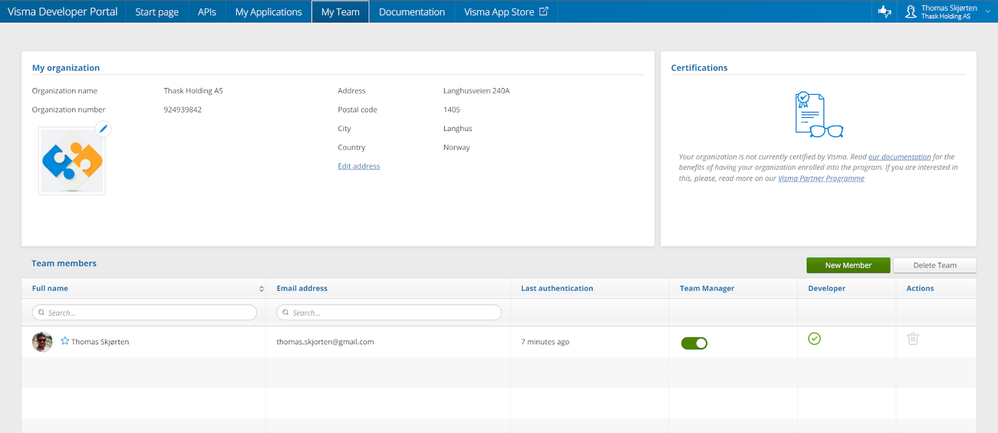This screenshot has height=433, width=998.
Task: Click the New Member button
Action: 847,265
